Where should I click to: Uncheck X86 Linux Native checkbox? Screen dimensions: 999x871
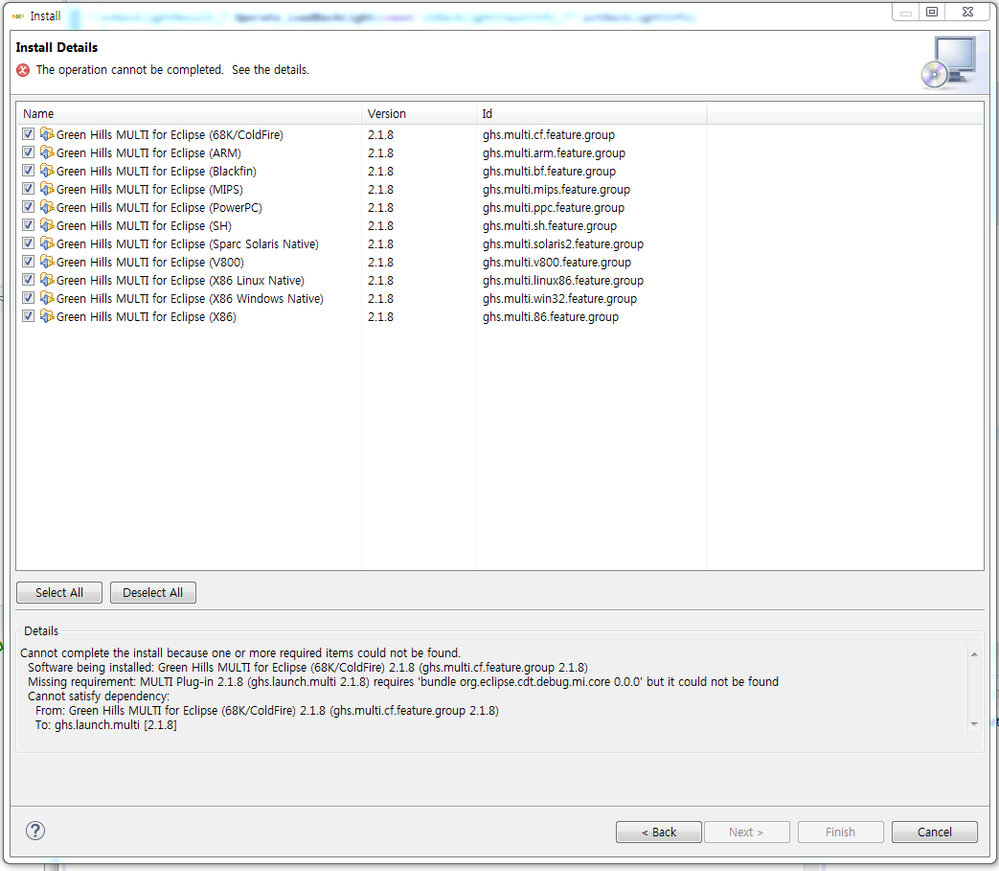click(28, 280)
